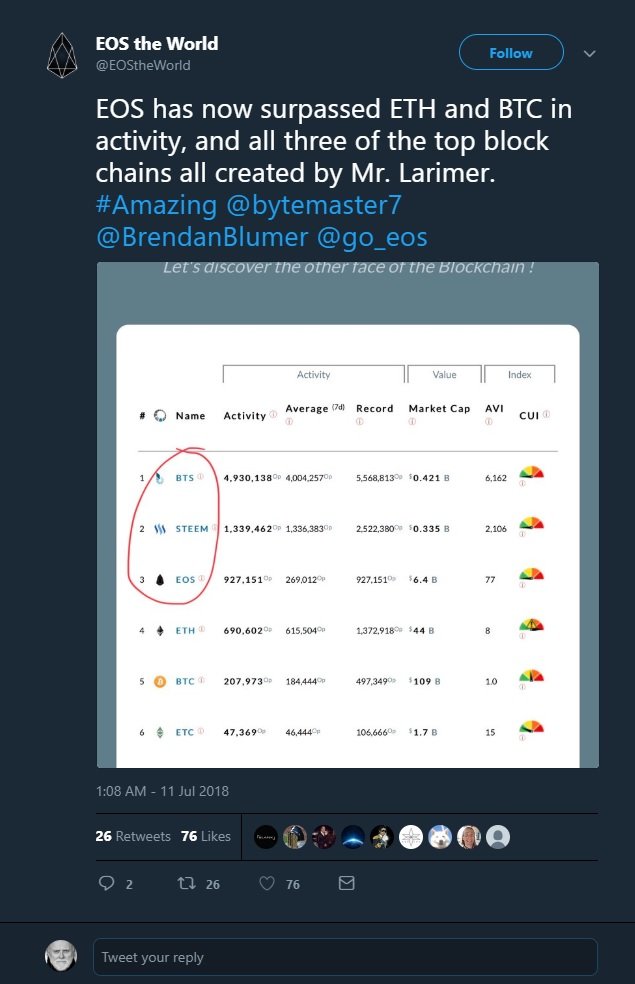The width and height of the screenshot is (635, 984).
Task: View the 26 Retweets list
Action: point(133,837)
